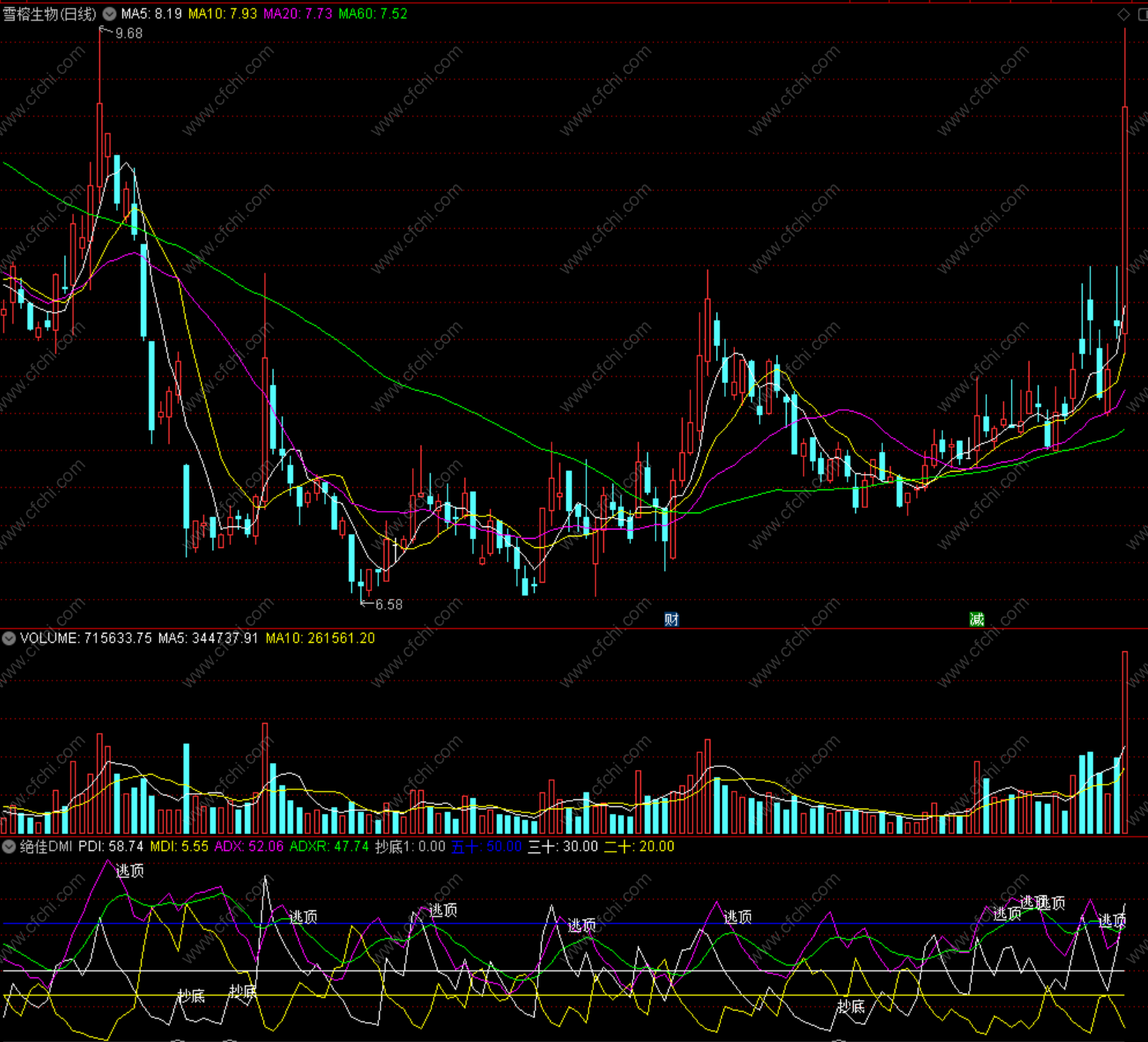Click the rightmost 逃顶 signal in DMI panel
The image size is (1148, 1042).
coord(1112,921)
